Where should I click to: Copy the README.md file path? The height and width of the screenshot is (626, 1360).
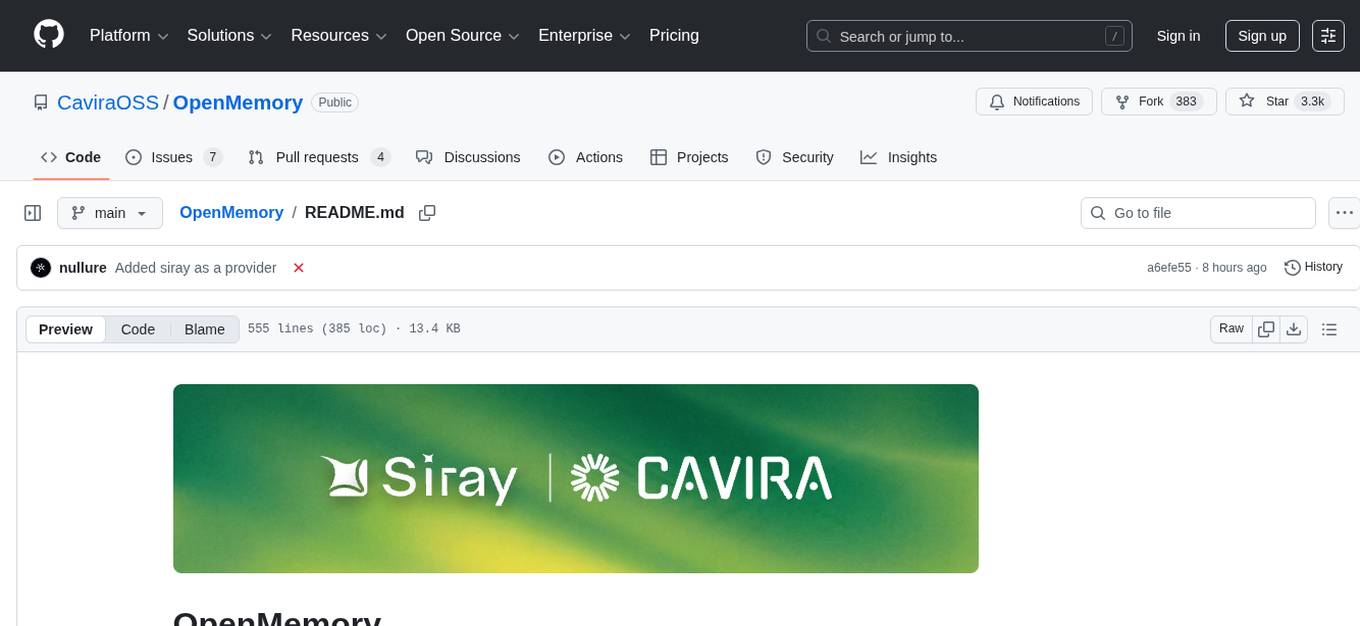(427, 213)
